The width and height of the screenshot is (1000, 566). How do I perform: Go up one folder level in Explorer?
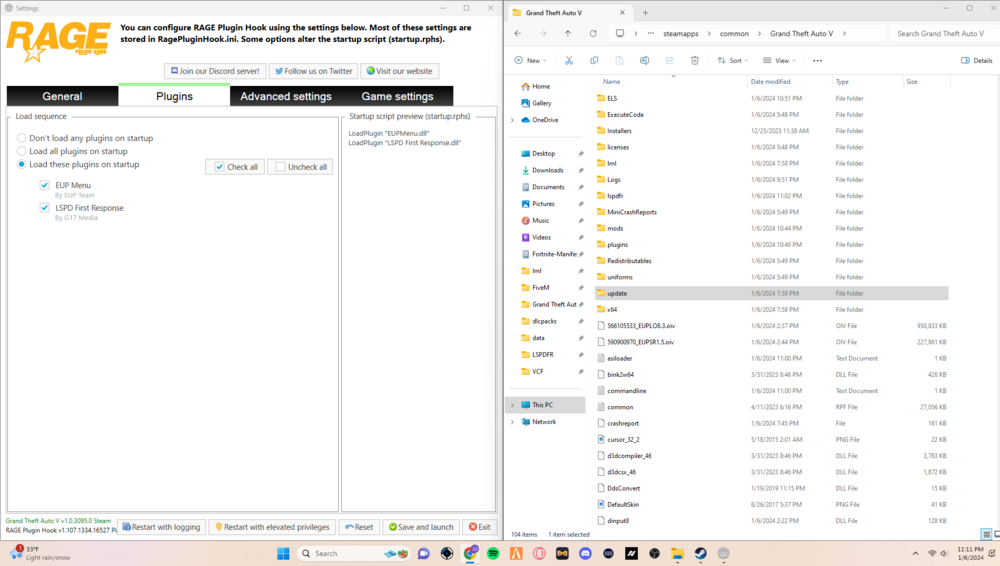point(568,33)
